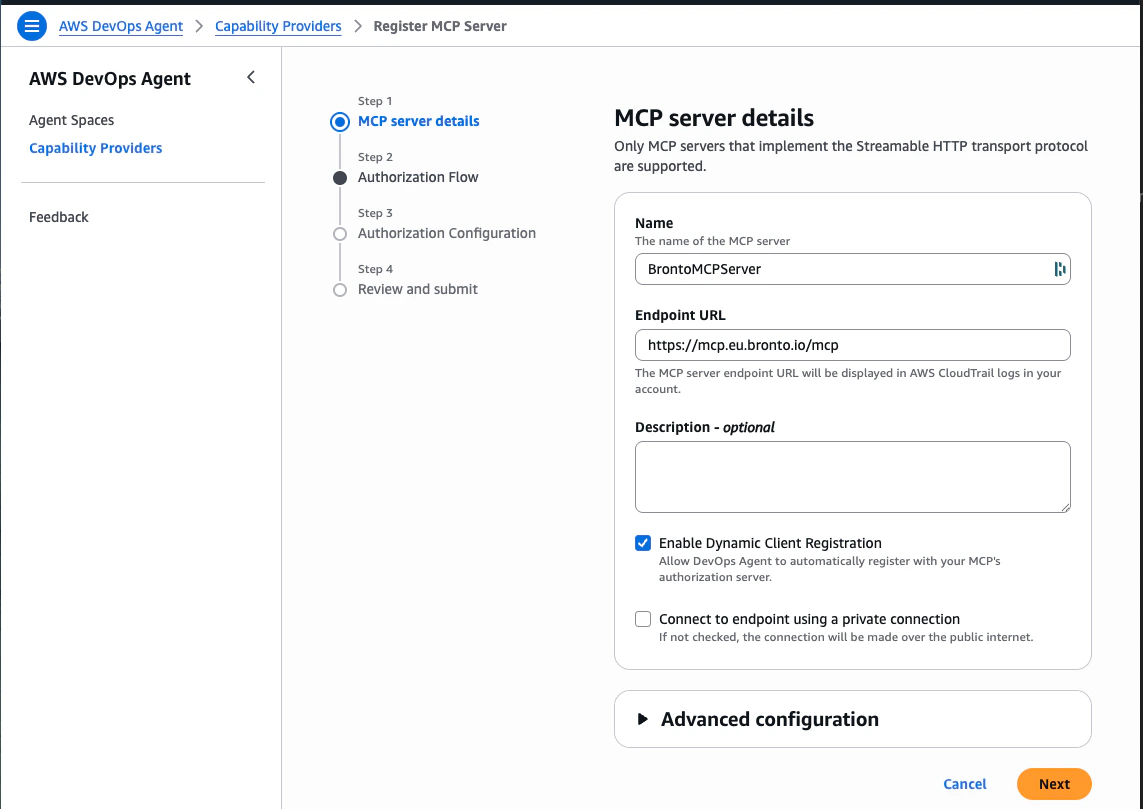Click the private connection checkbox label text
This screenshot has height=809, width=1143.
809,619
